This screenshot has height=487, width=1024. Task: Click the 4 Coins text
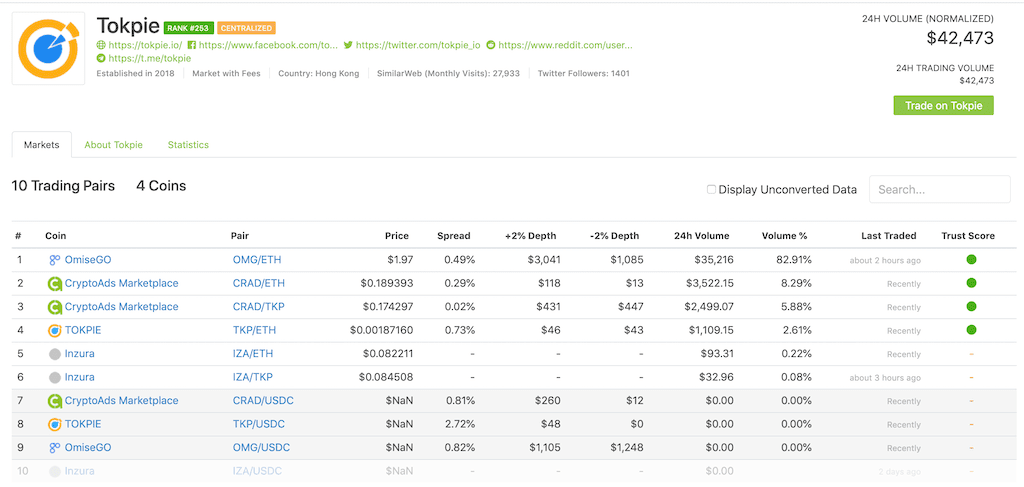click(161, 186)
